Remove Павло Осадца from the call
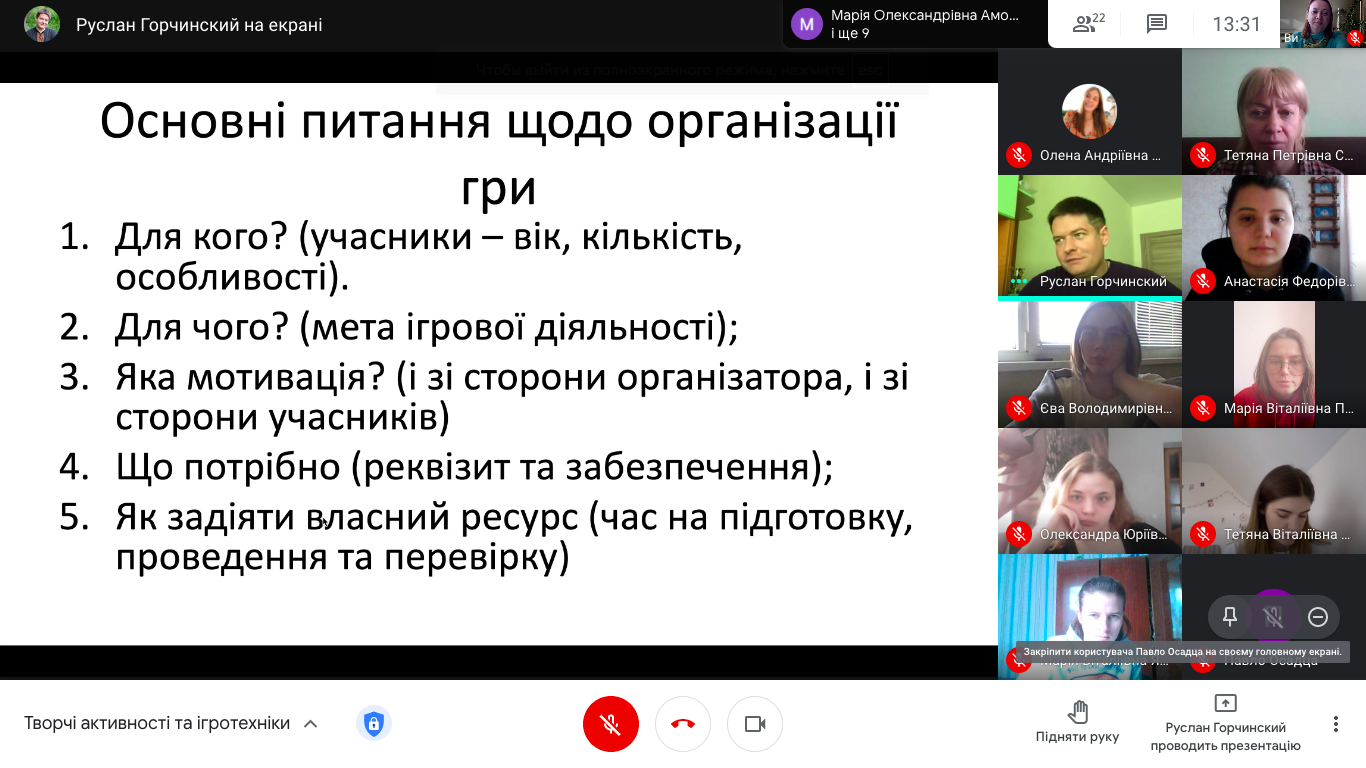1366x768 pixels. point(1317,617)
